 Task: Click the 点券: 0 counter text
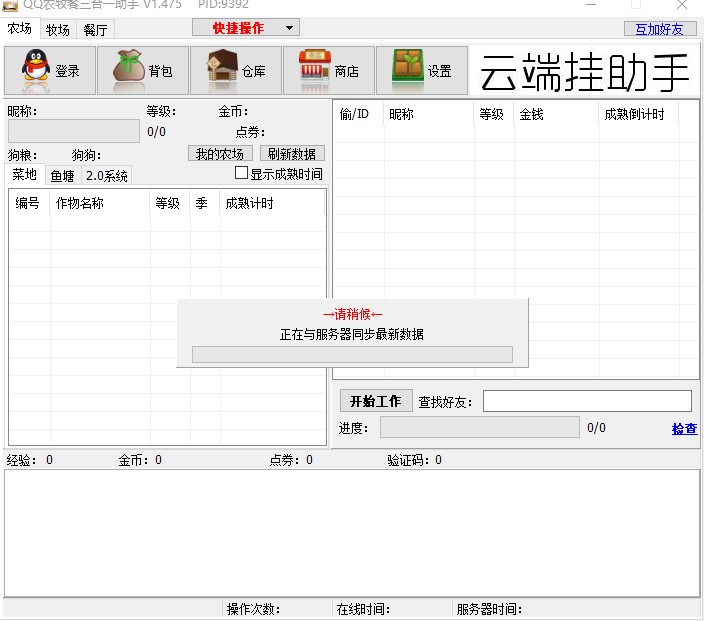pyautogui.click(x=291, y=460)
